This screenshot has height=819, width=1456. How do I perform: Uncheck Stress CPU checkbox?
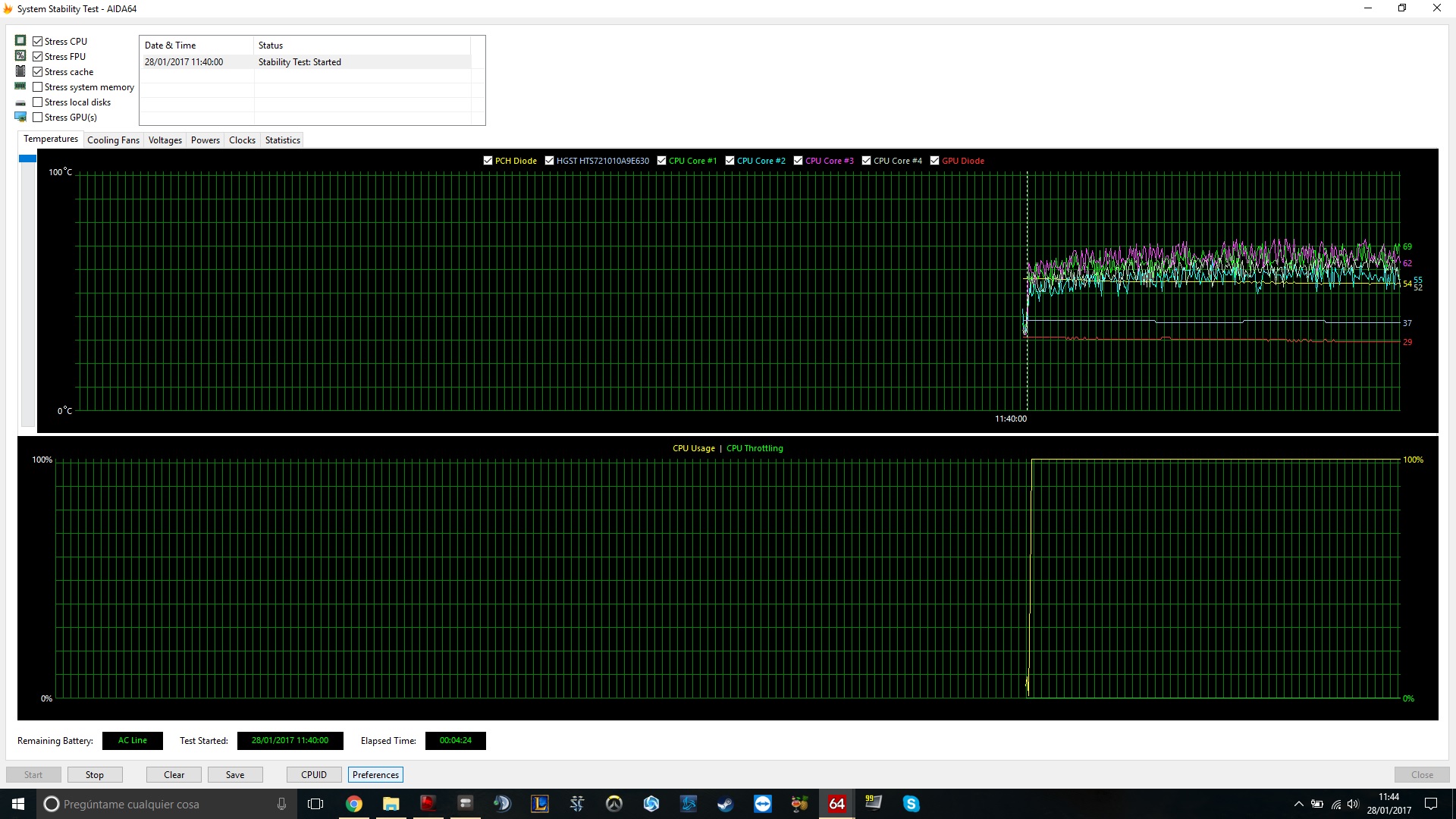click(38, 42)
